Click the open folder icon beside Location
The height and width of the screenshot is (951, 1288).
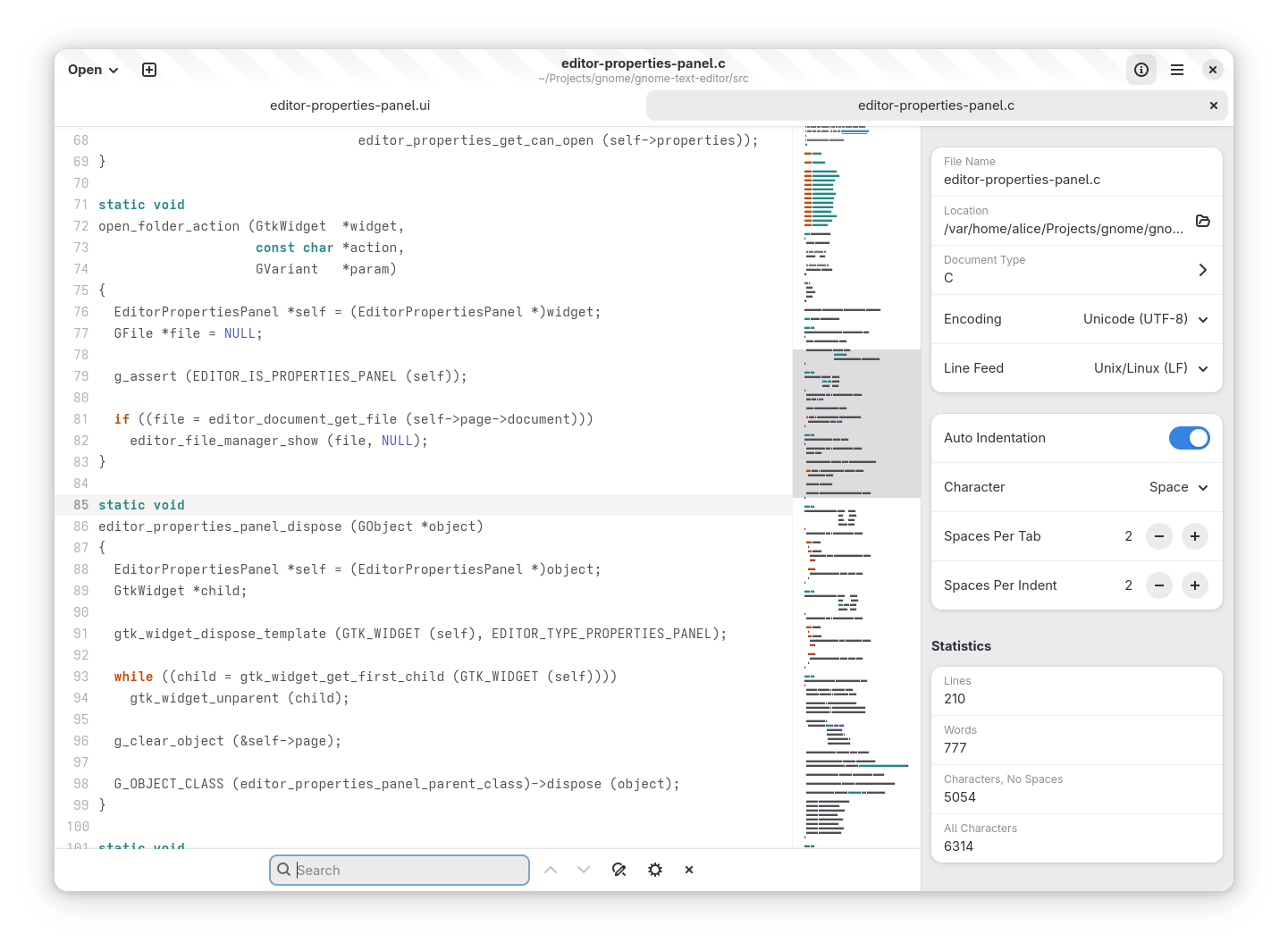pyautogui.click(x=1202, y=221)
